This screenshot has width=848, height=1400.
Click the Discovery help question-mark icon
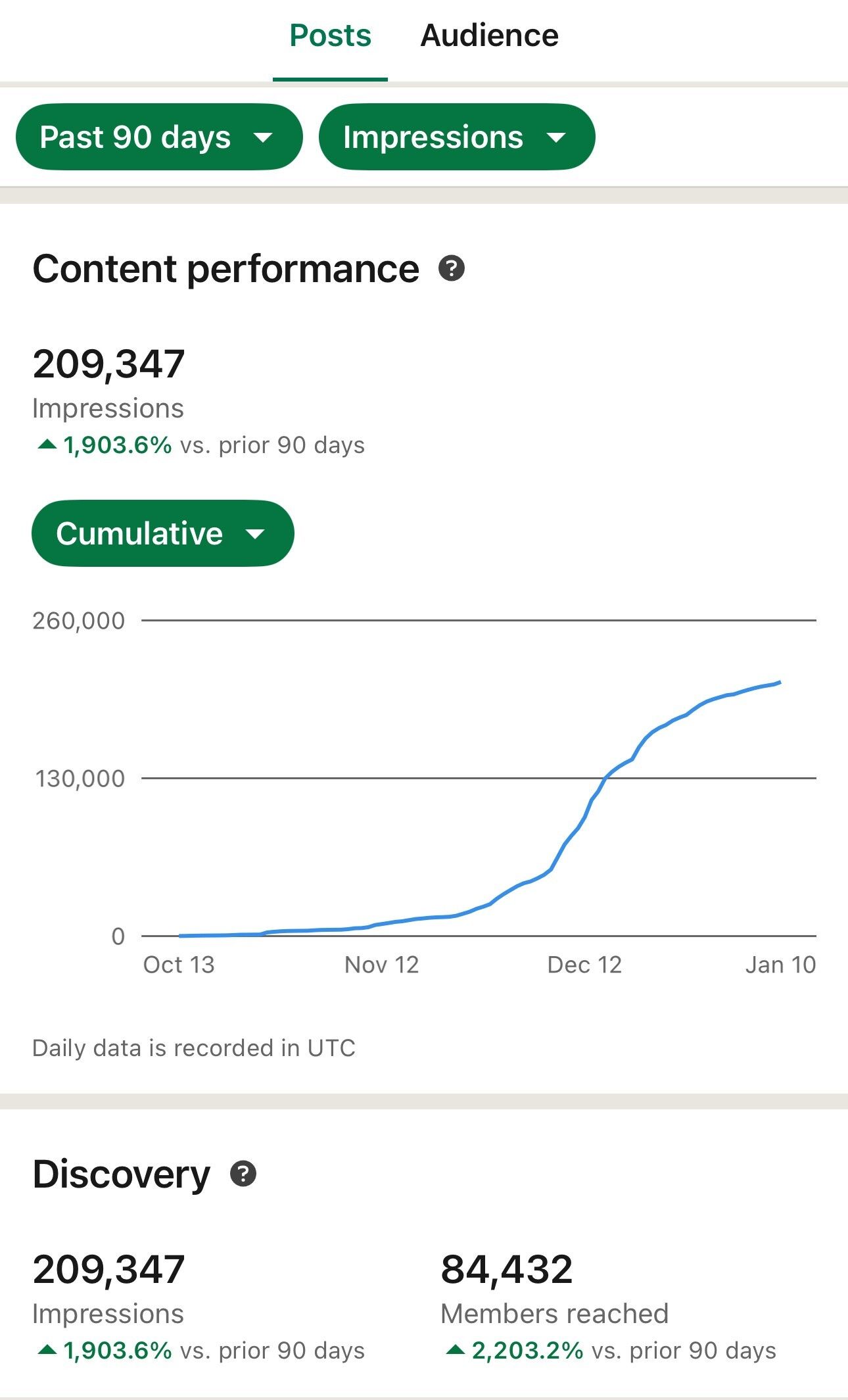coord(243,1174)
